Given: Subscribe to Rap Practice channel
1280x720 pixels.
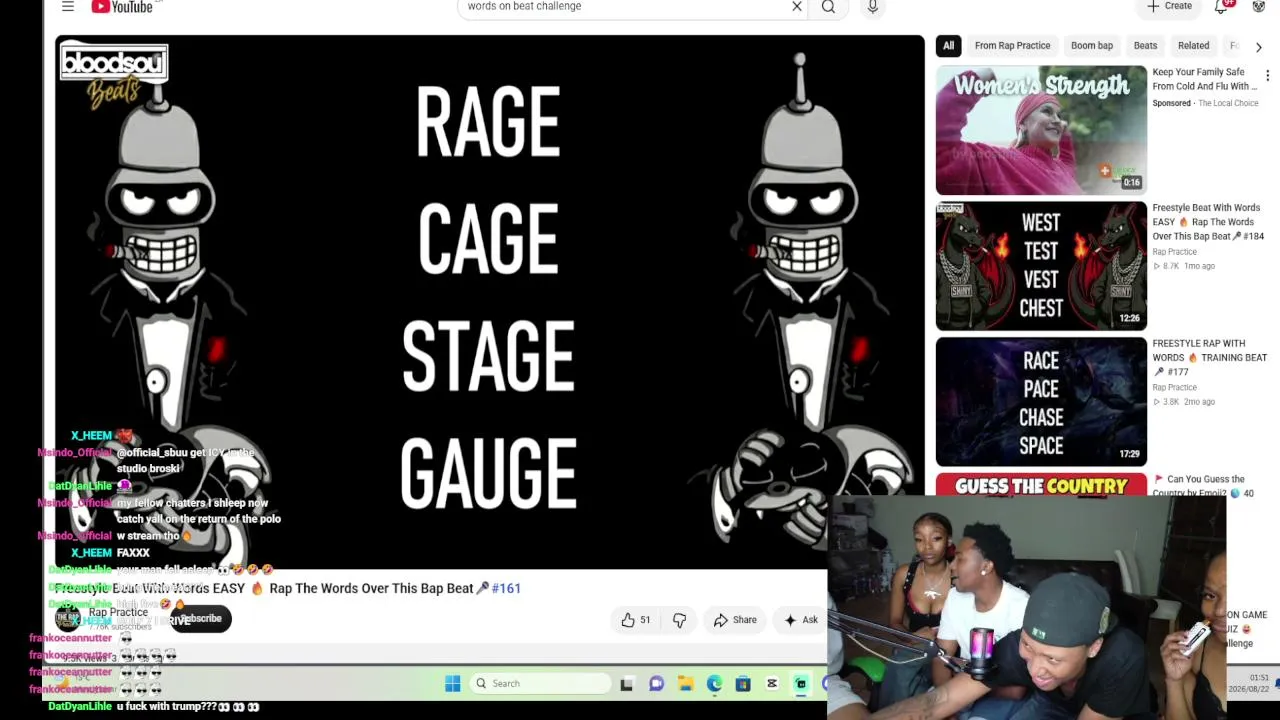Looking at the screenshot, I should [202, 619].
